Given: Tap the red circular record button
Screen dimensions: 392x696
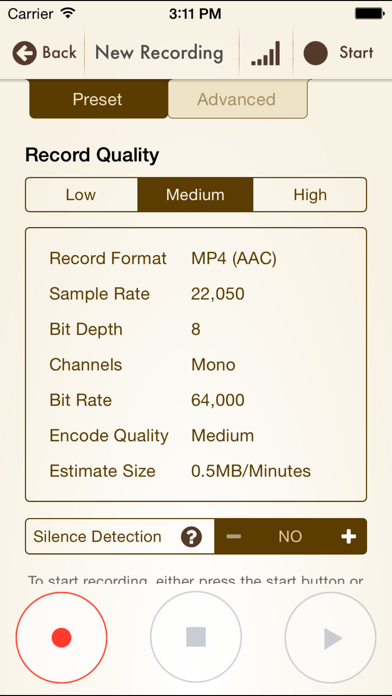Looking at the screenshot, I should (61, 637).
